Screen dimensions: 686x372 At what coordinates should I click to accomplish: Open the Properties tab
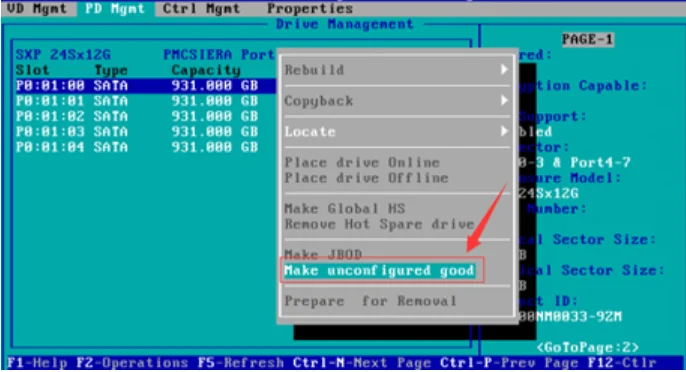coord(310,8)
